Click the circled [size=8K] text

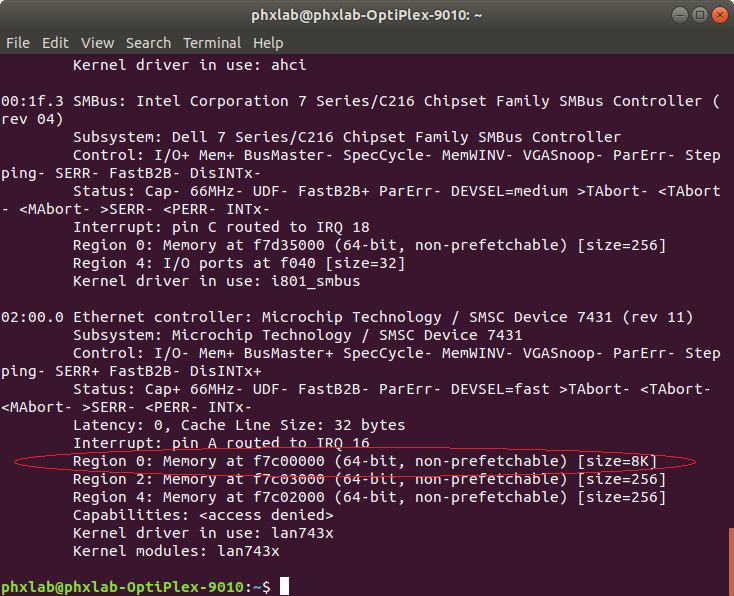(x=617, y=461)
